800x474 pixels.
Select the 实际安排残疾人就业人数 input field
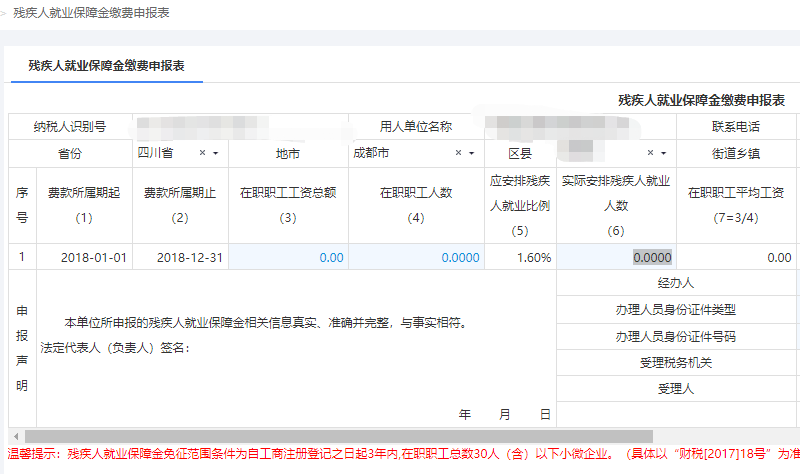616,257
